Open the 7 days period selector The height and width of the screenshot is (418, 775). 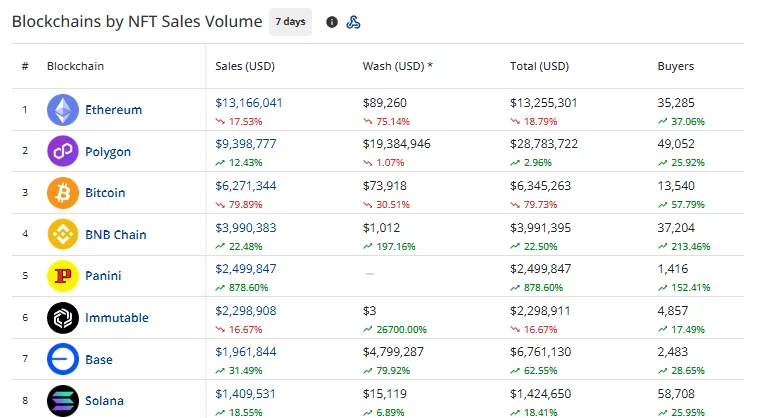290,22
